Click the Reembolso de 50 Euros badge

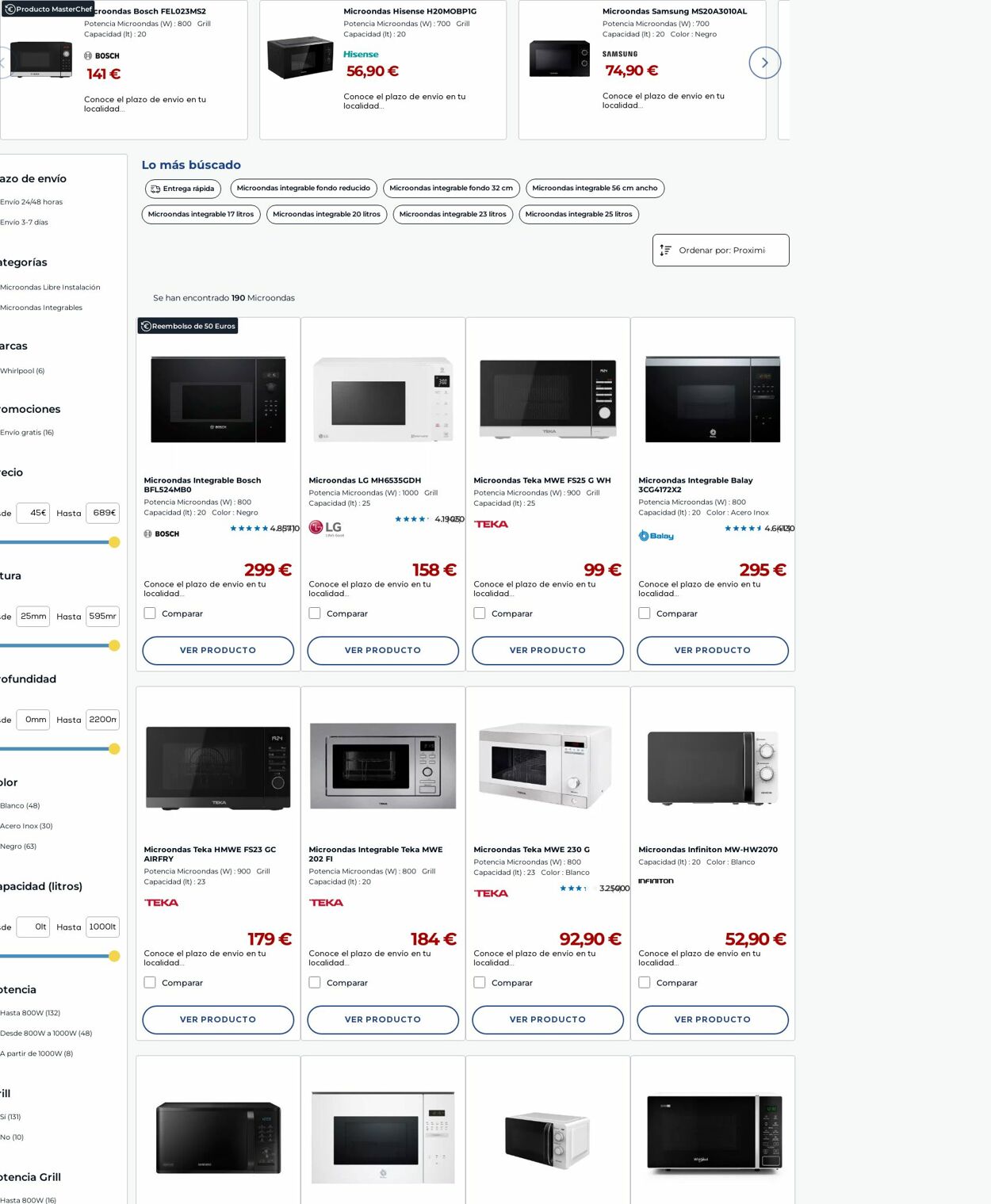point(188,326)
